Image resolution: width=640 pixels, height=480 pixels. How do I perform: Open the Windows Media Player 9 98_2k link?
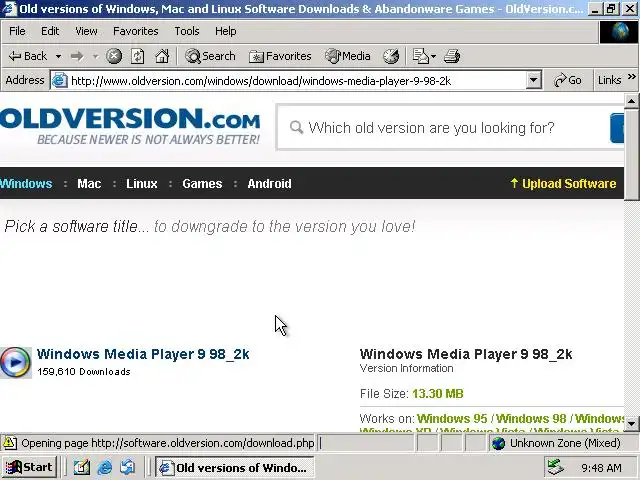(143, 354)
